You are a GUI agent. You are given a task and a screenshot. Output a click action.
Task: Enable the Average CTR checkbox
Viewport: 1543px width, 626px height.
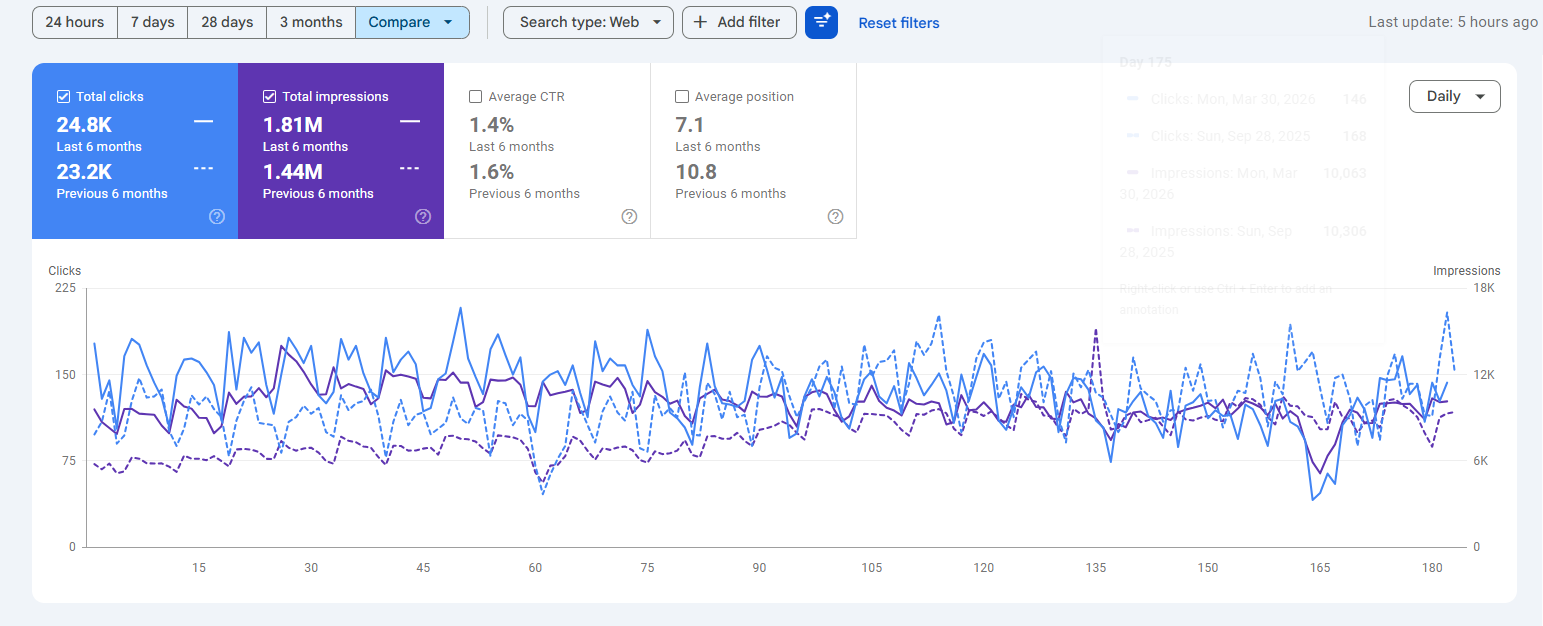coord(476,97)
